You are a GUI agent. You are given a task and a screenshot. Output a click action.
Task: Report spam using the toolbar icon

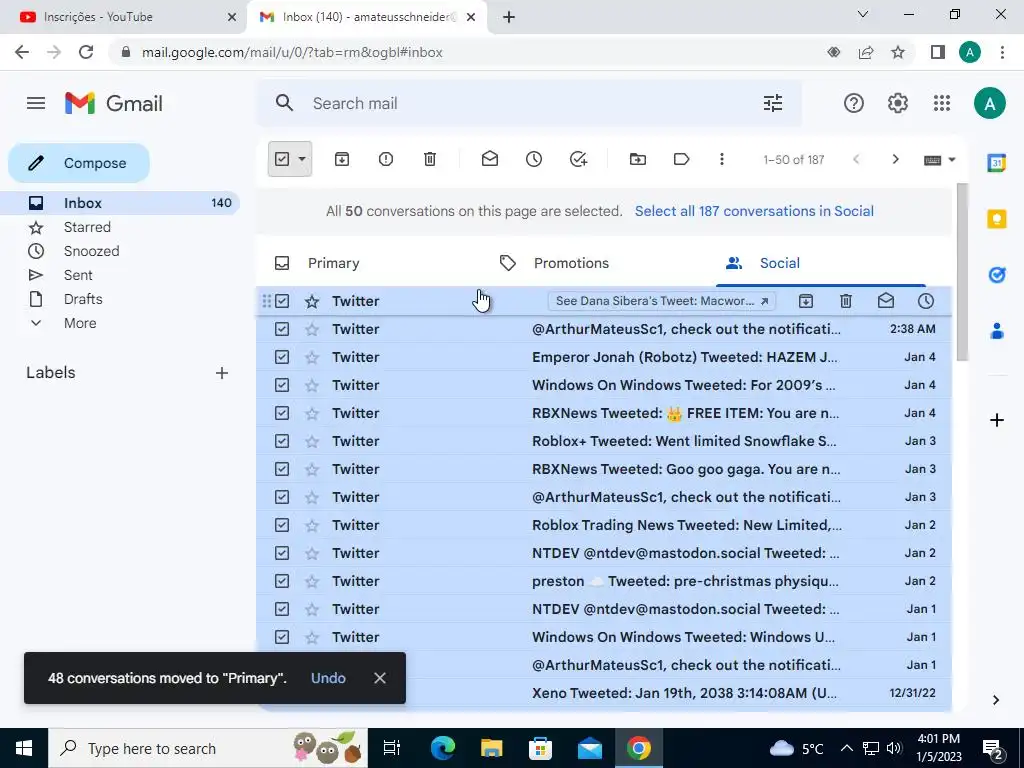click(386, 159)
